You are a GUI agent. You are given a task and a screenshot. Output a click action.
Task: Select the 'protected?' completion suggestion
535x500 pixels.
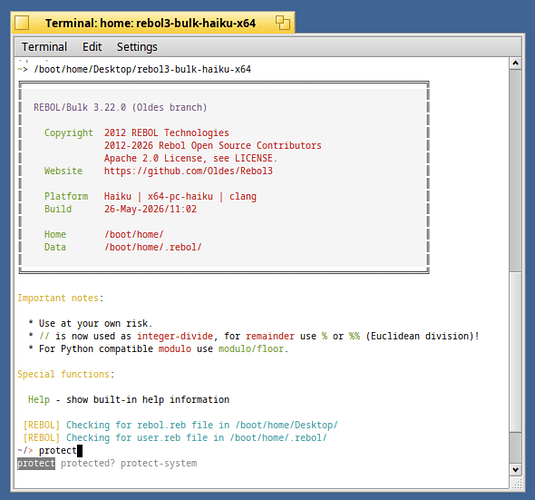click(x=88, y=463)
